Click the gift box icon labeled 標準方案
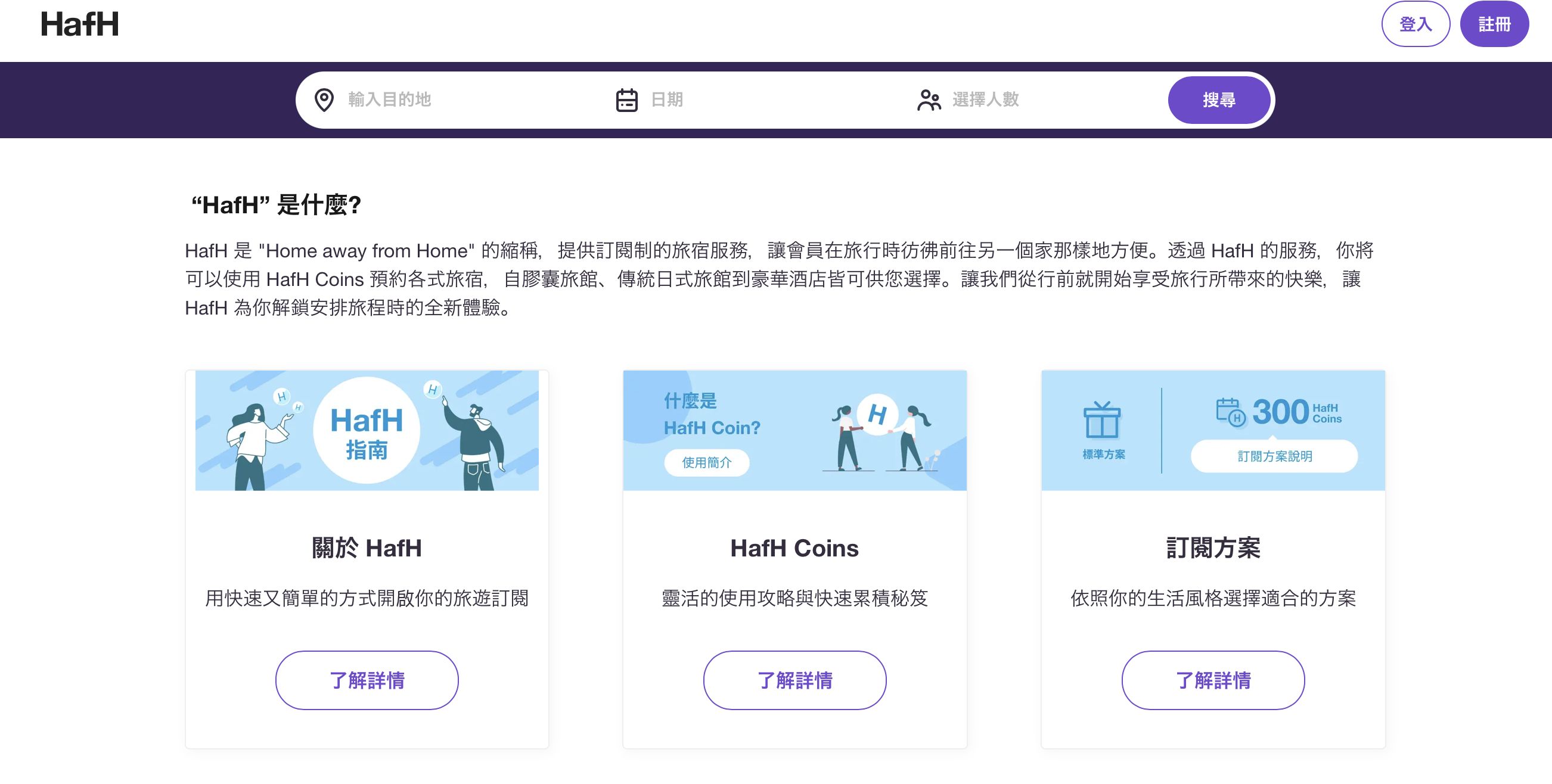This screenshot has height=784, width=1552. tap(1102, 419)
